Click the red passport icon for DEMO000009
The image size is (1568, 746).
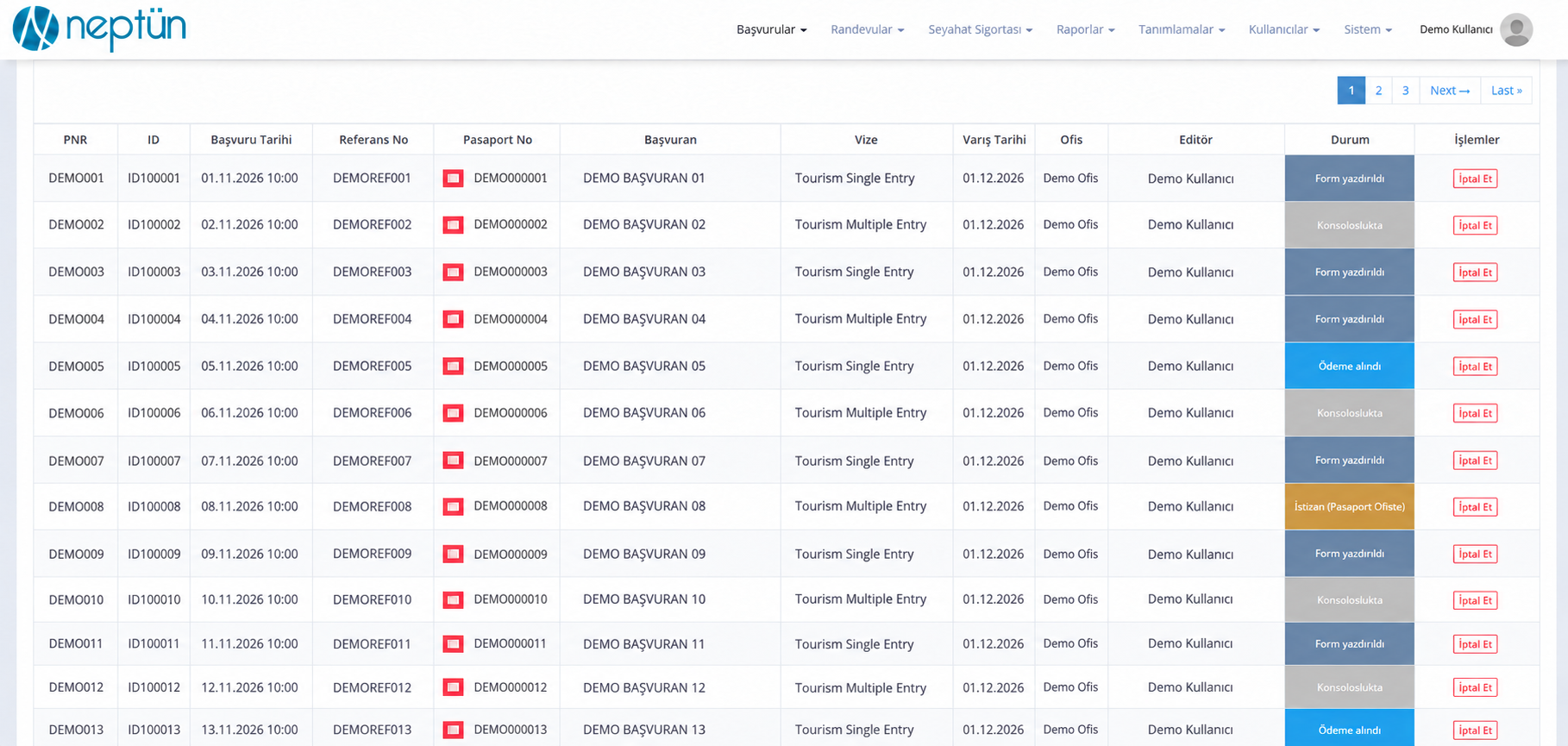tap(453, 554)
